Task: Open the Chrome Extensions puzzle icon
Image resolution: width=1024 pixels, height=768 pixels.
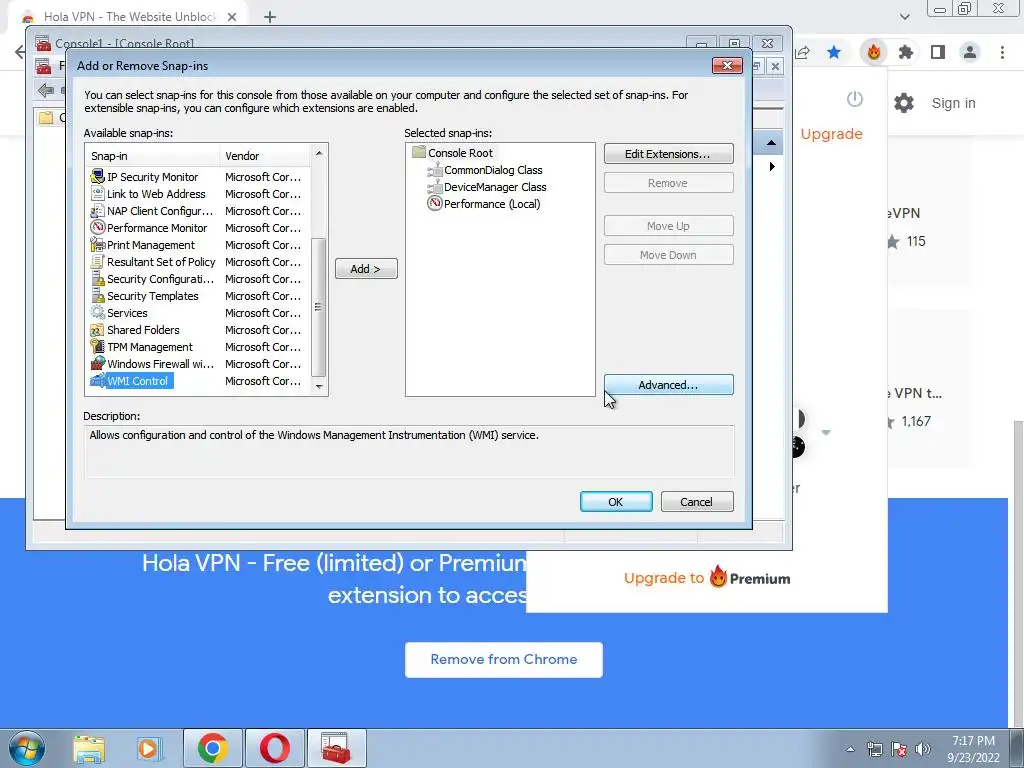Action: point(906,52)
